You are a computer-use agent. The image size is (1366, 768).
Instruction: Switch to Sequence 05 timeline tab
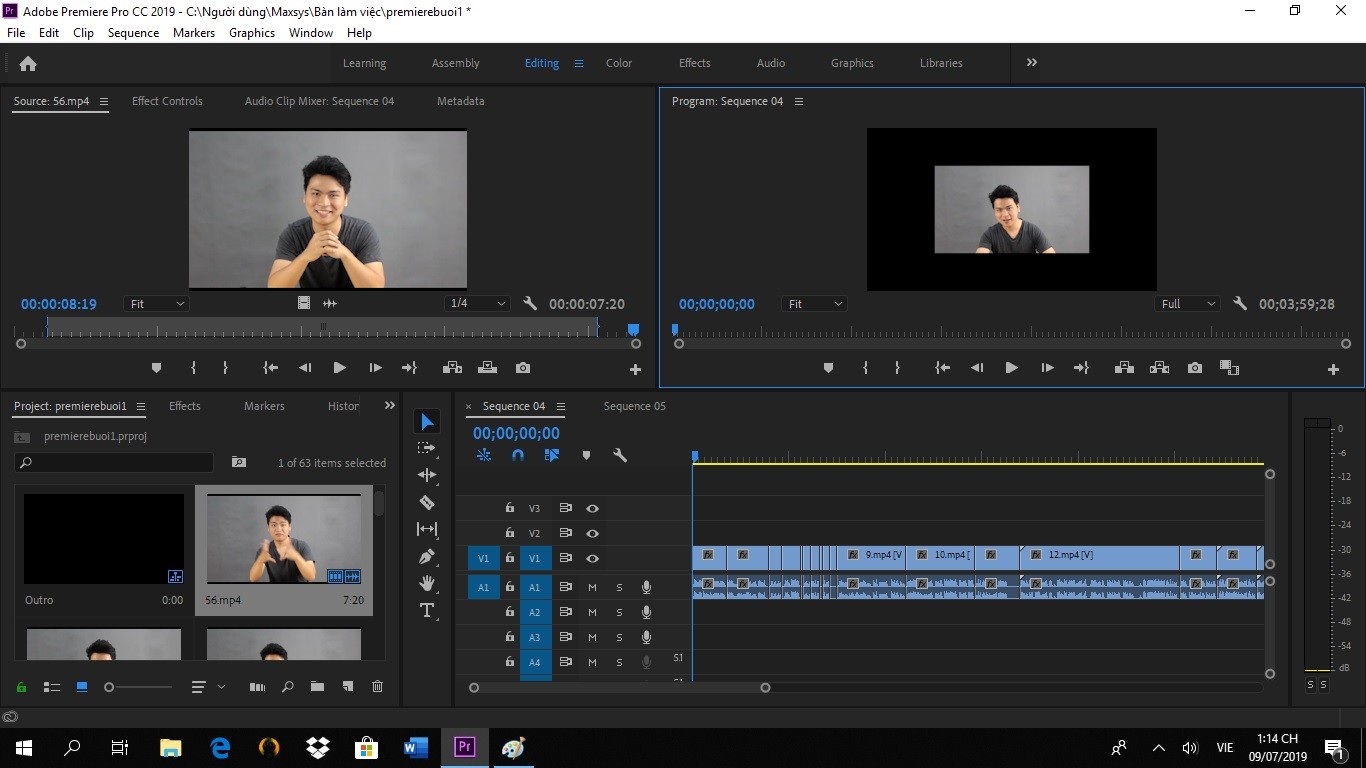[634, 406]
